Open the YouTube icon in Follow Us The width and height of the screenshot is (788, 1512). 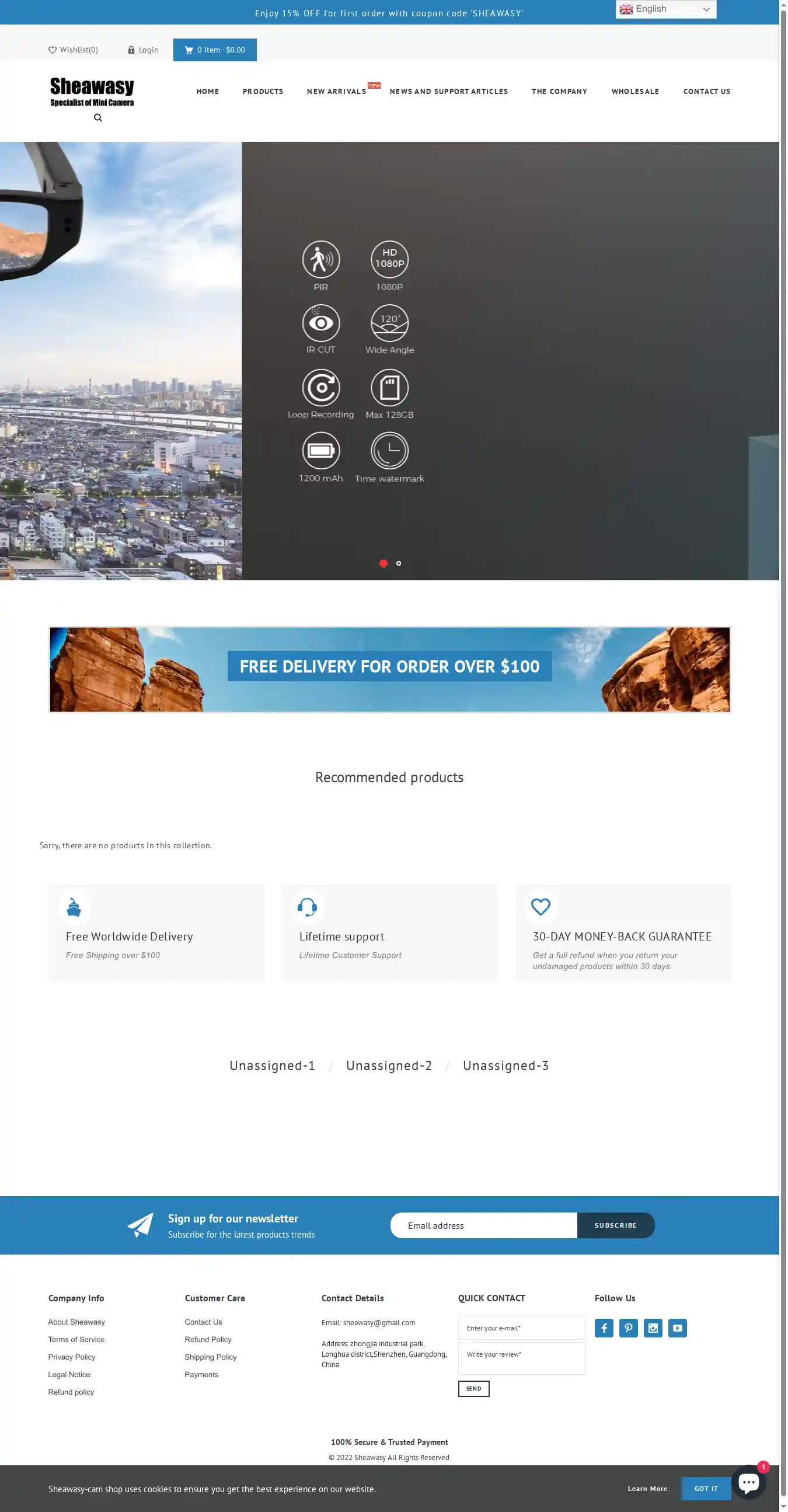click(x=677, y=1328)
